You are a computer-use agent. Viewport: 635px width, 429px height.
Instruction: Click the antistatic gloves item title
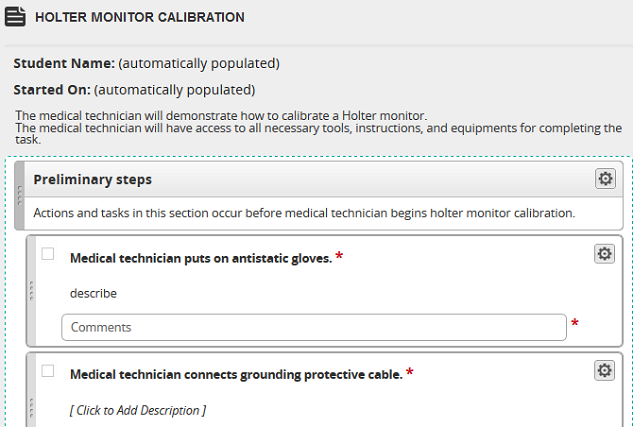pos(201,258)
